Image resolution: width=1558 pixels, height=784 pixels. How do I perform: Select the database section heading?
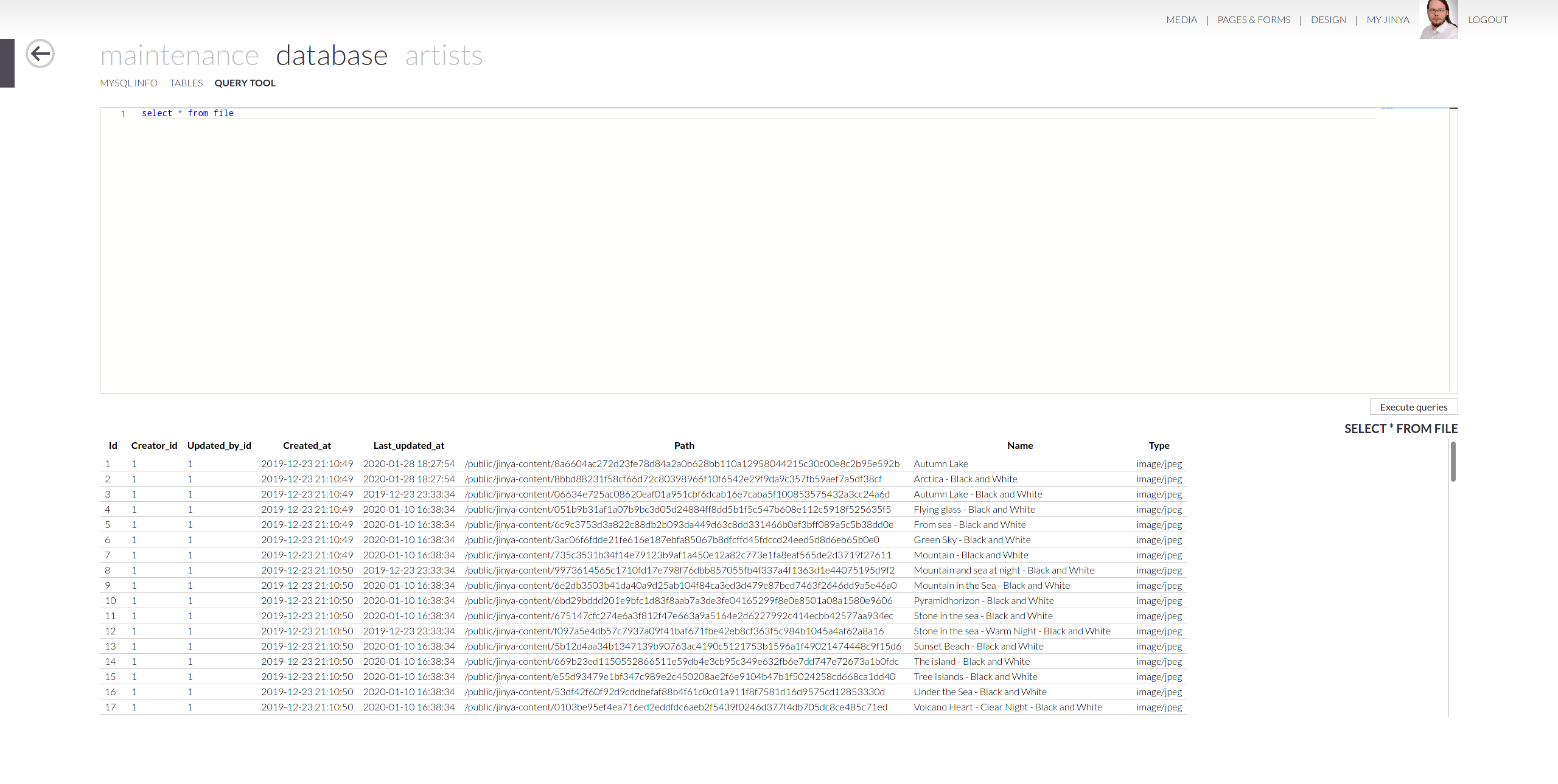(x=332, y=56)
